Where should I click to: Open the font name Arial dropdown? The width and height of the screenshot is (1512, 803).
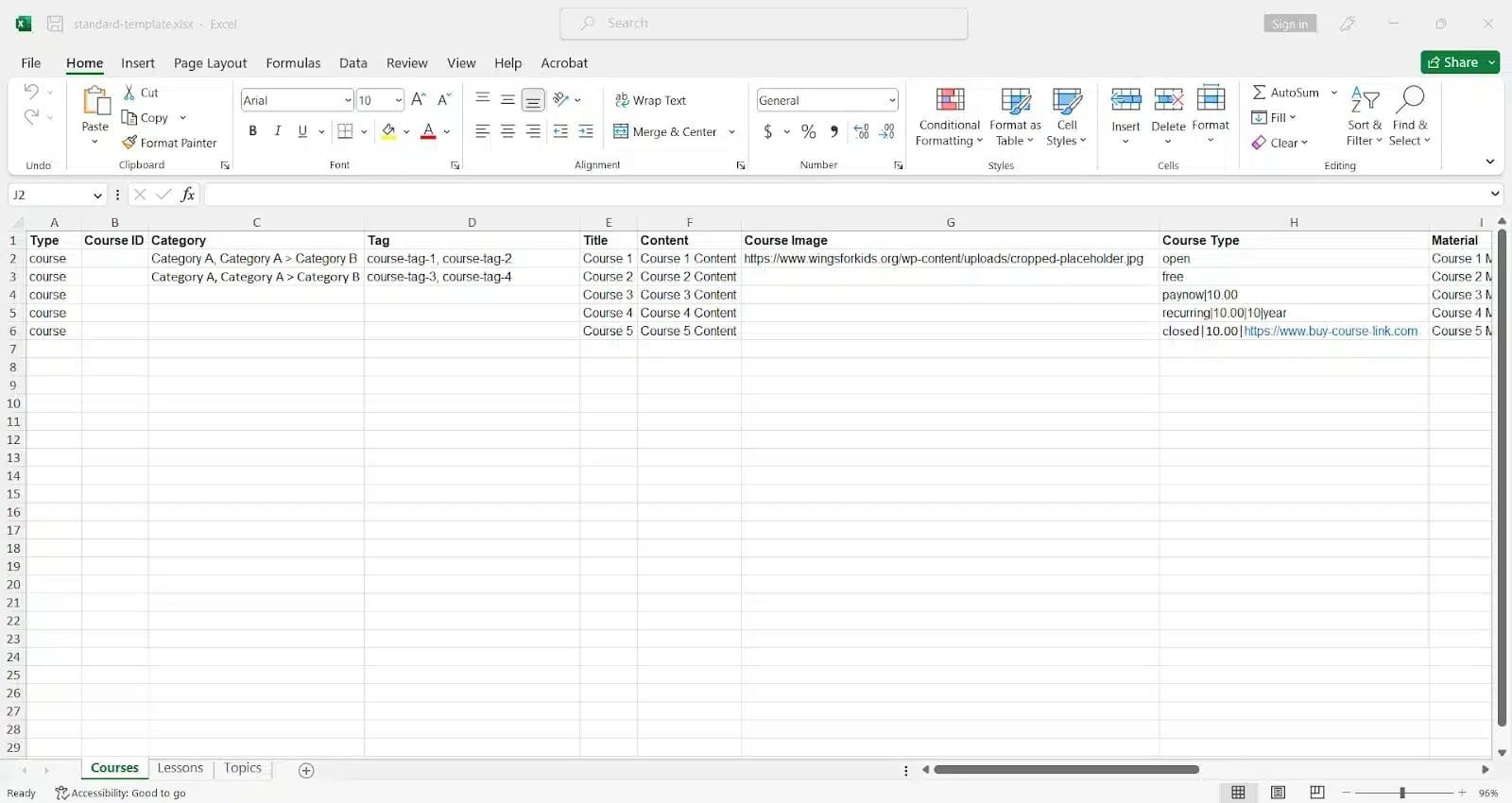click(348, 100)
